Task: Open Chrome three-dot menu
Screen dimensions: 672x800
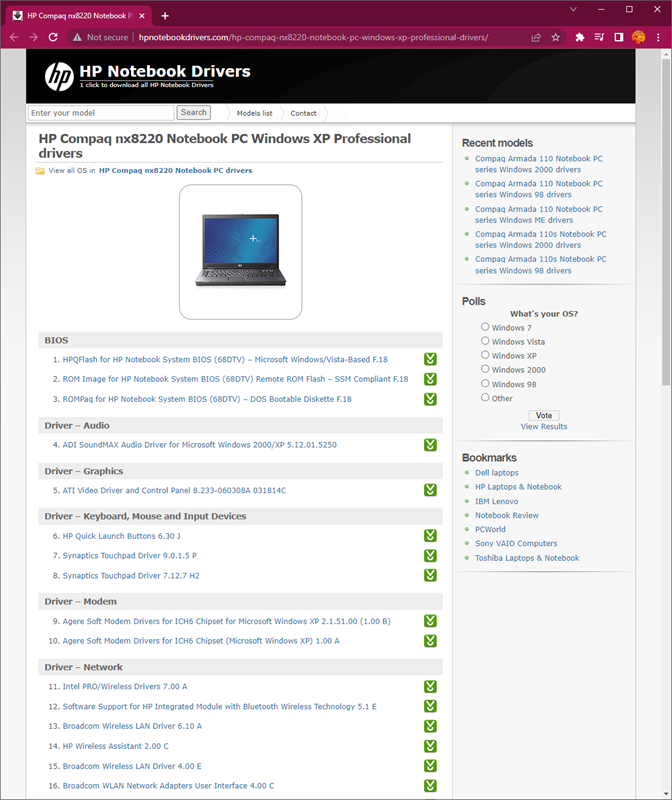Action: coord(658,37)
